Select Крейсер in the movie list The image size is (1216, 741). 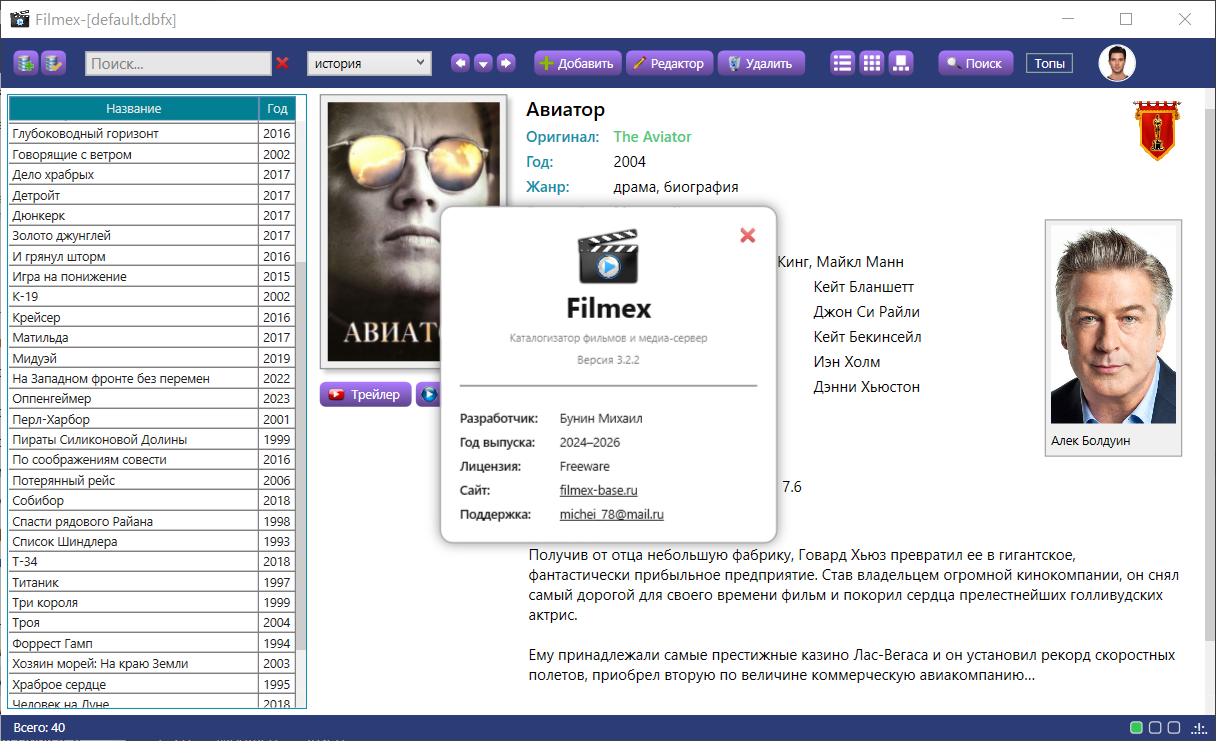152,317
